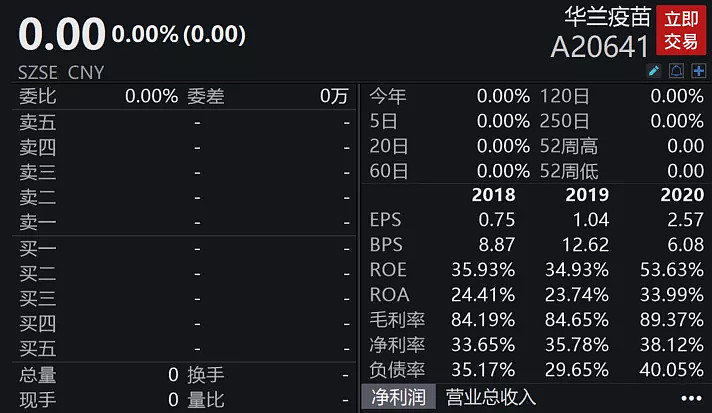Click the large 0.00 current price

pyautogui.click(x=62, y=34)
